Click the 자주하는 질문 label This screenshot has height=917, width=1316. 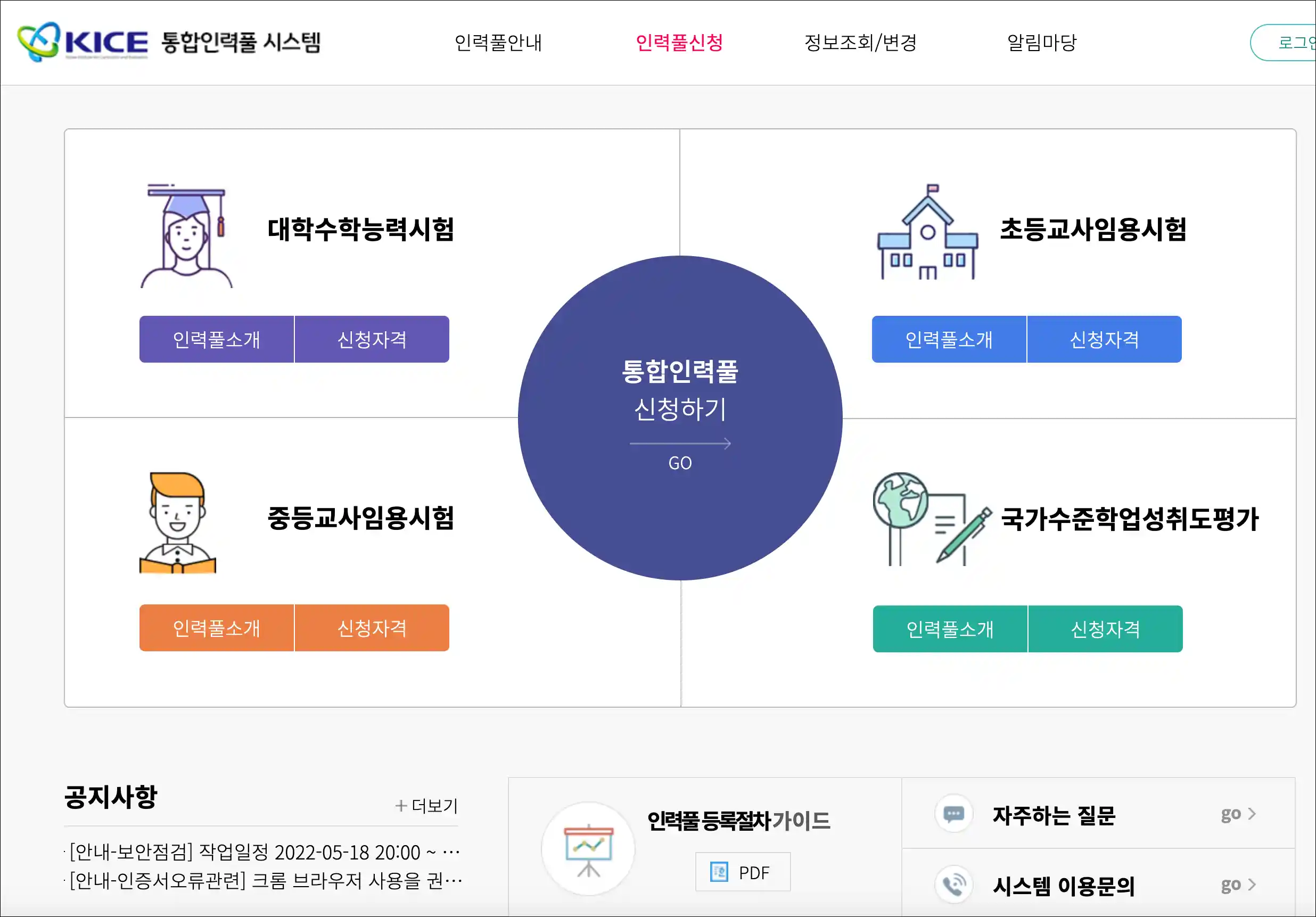tap(1054, 815)
